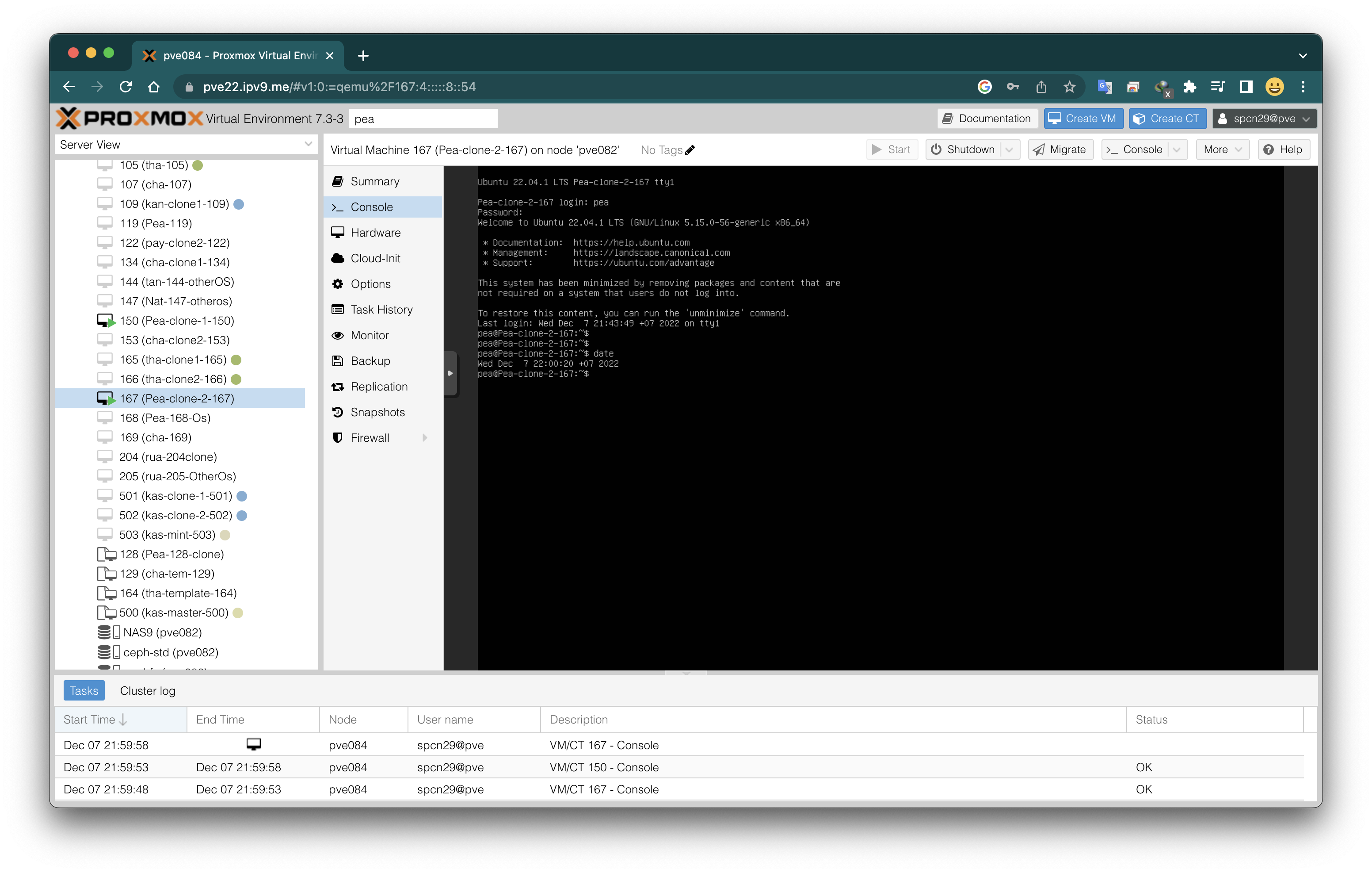Screen dimensions: 1372x873
Task: Open the More actions dropdown
Action: click(1223, 149)
